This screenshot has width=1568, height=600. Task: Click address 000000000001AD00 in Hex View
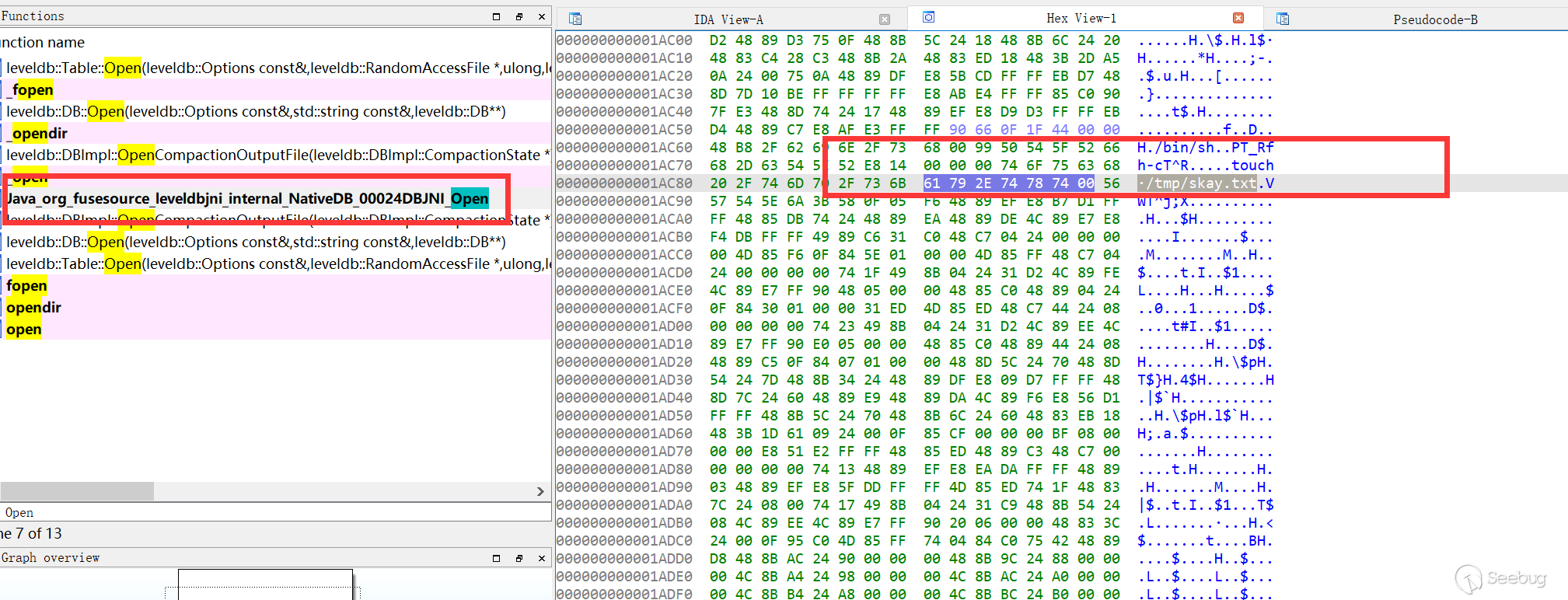[624, 326]
